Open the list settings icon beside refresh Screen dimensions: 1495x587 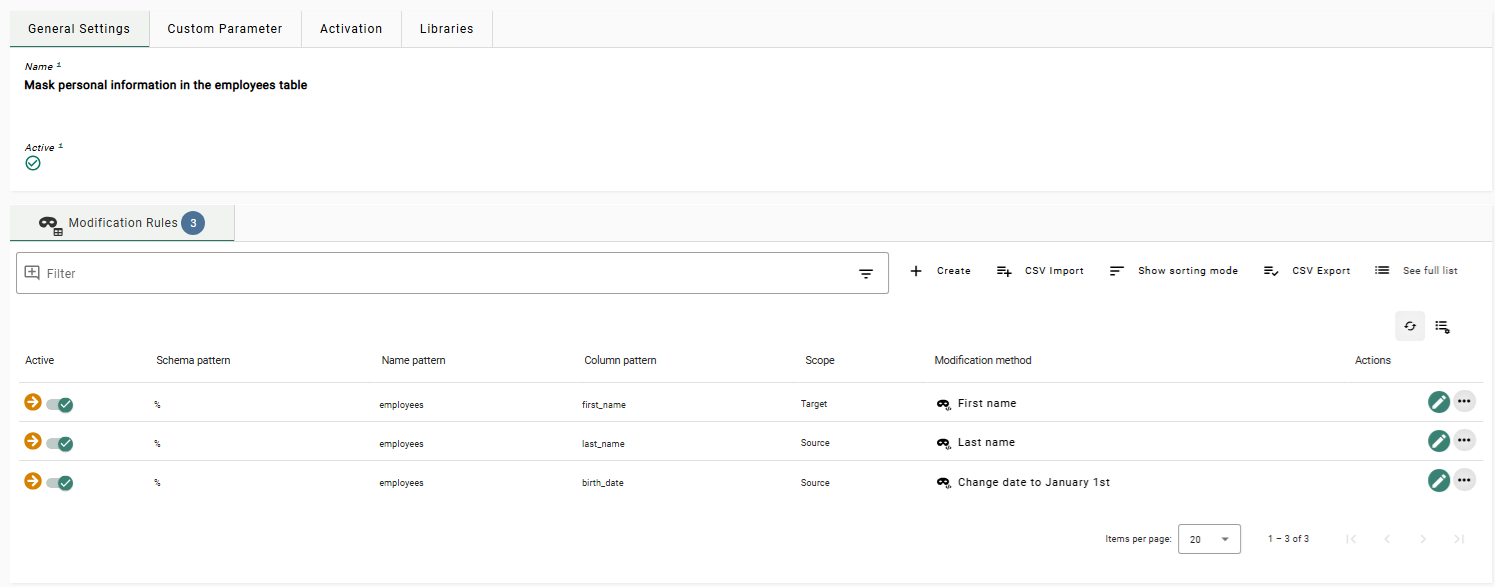[1442, 326]
